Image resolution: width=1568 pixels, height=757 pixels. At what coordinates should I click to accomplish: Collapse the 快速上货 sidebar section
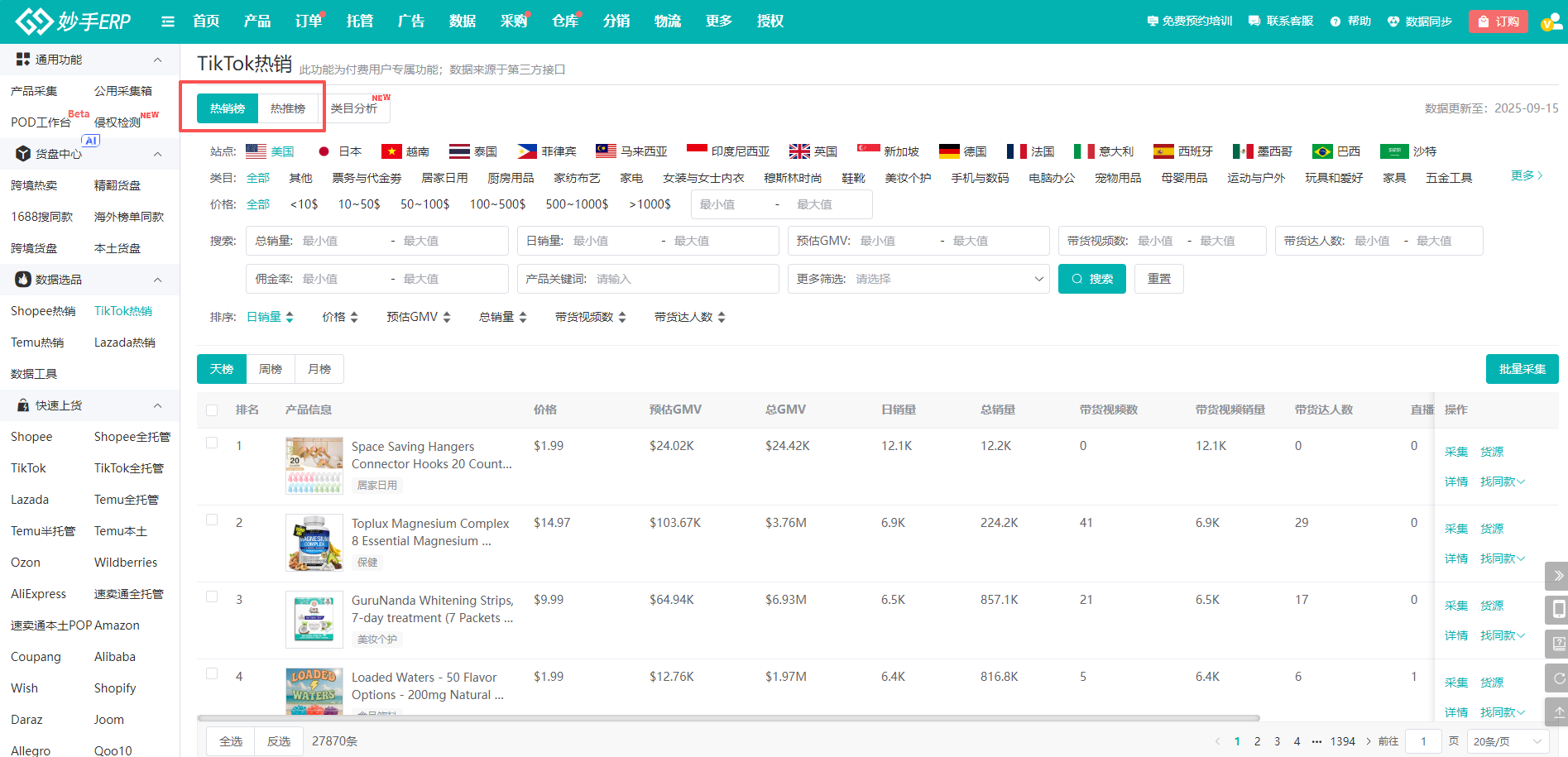[157, 405]
